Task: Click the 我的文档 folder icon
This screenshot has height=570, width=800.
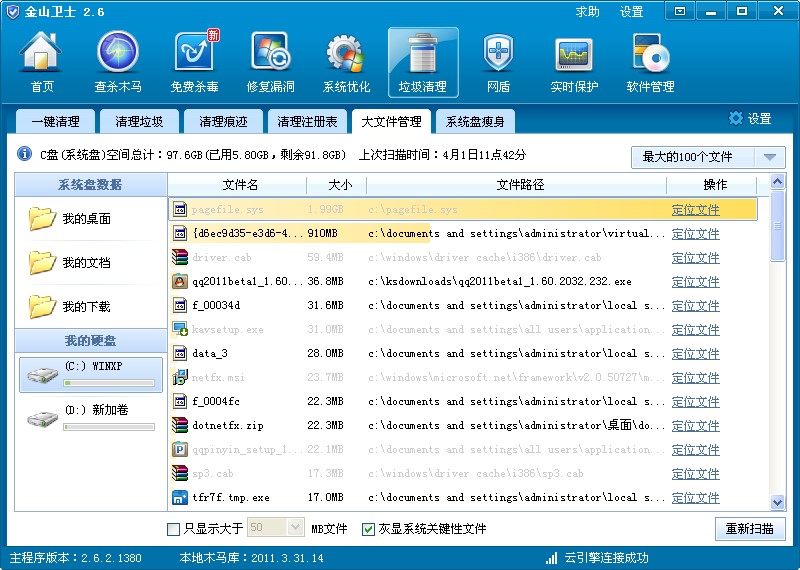Action: point(42,262)
